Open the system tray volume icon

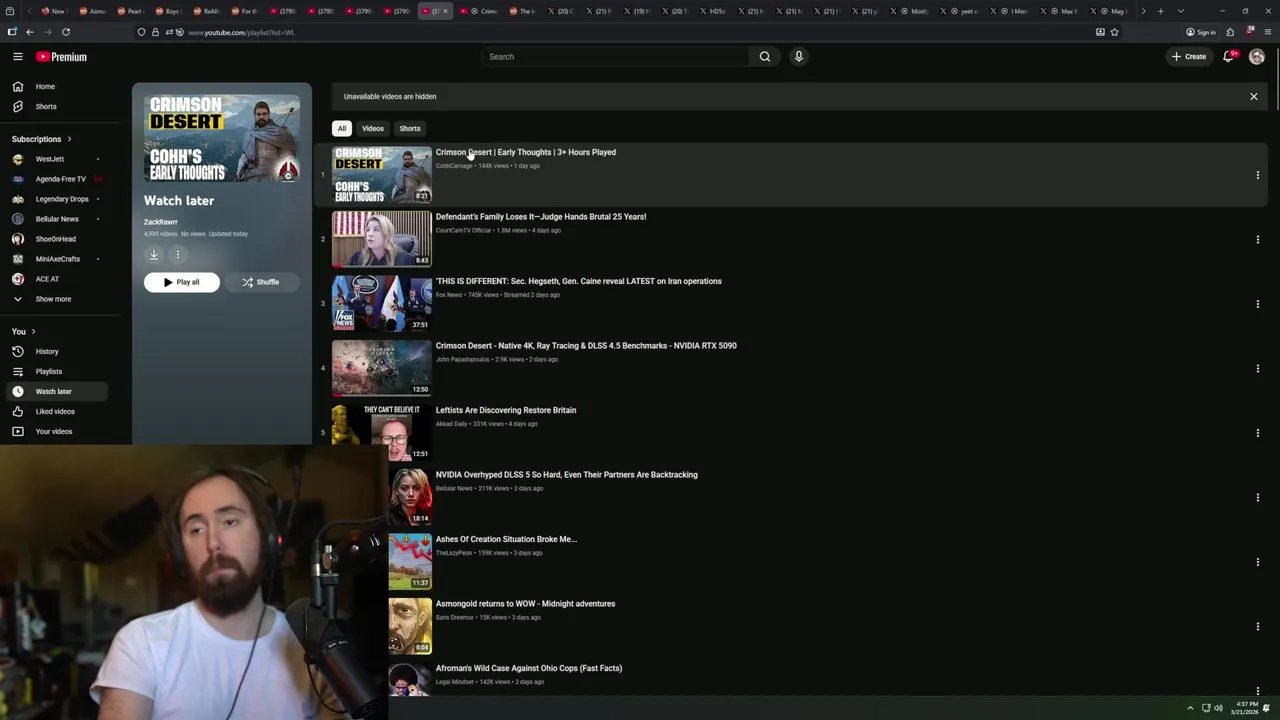1218,708
